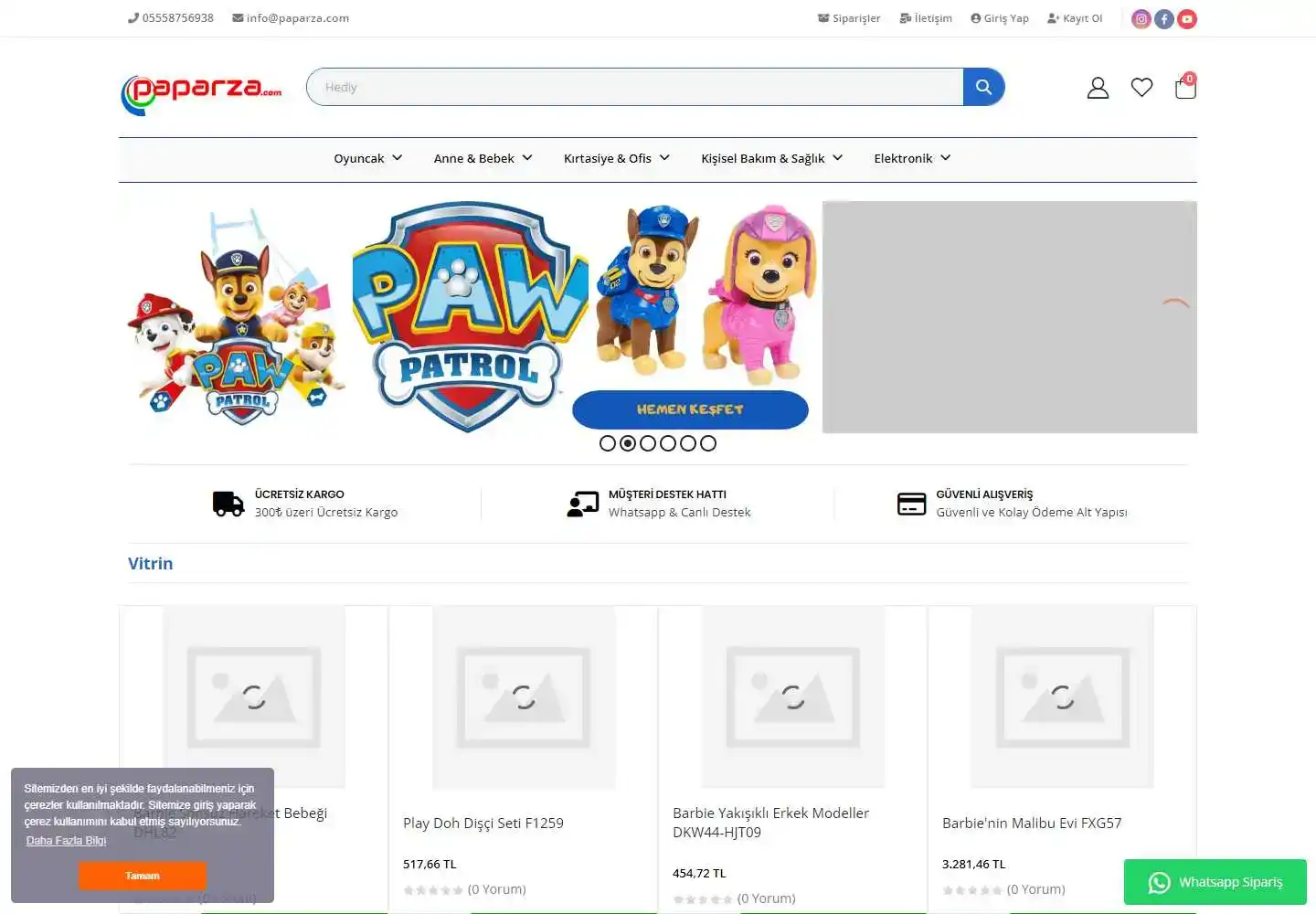Click the secure payment card icon
Image resolution: width=1316 pixels, height=914 pixels.
912,504
